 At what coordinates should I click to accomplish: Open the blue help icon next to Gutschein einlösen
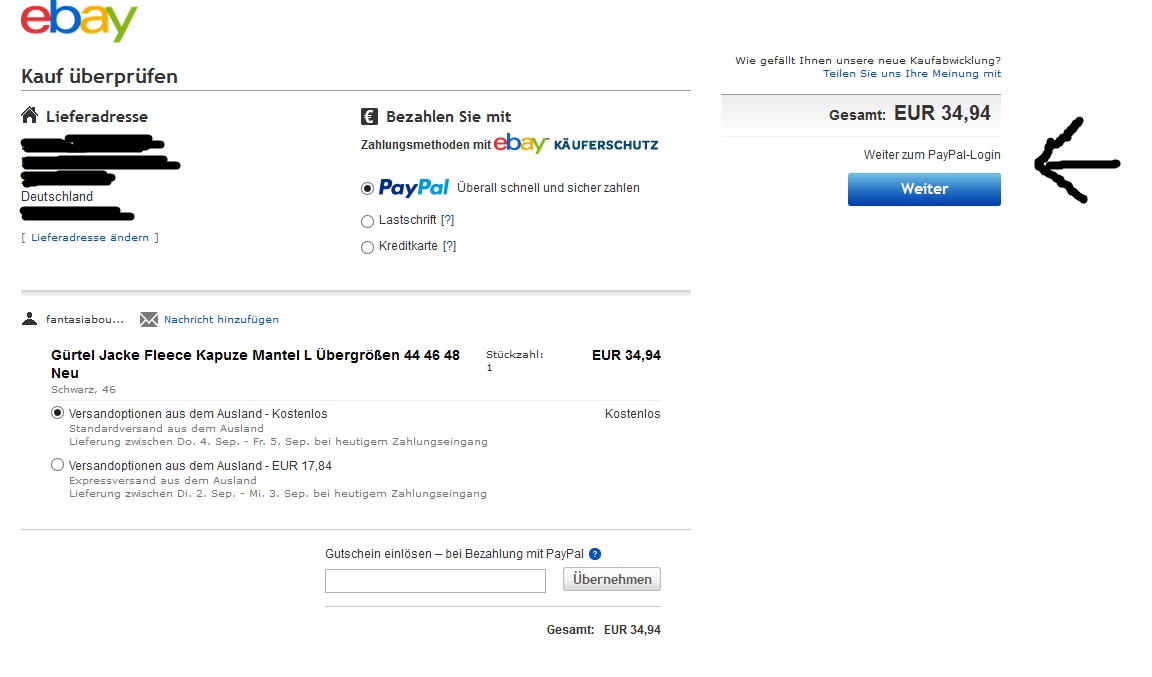595,554
